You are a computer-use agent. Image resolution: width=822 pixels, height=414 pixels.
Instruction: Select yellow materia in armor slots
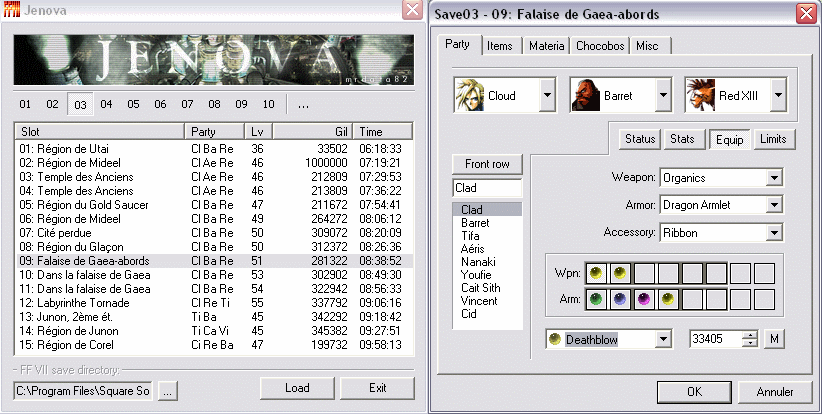[x=668, y=299]
